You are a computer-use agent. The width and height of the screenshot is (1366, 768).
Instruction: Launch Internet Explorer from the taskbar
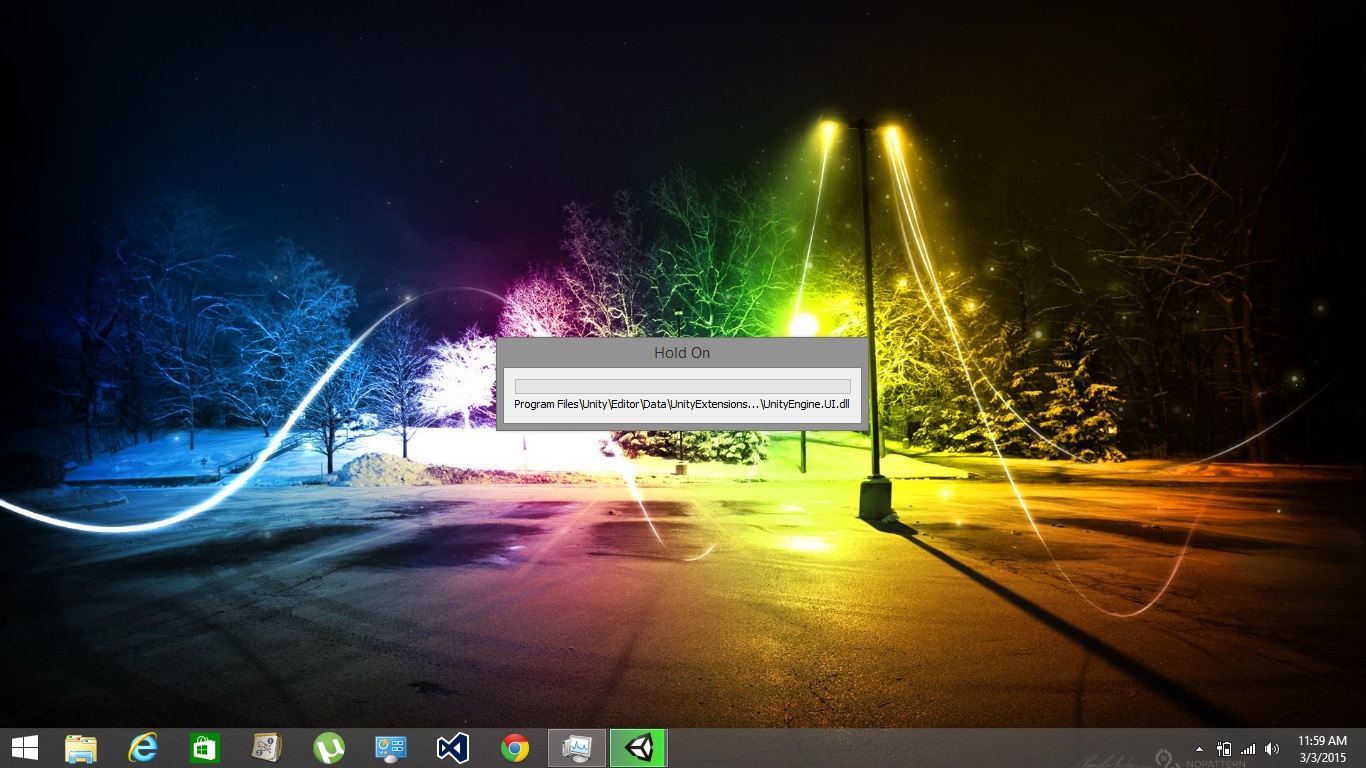coord(143,748)
